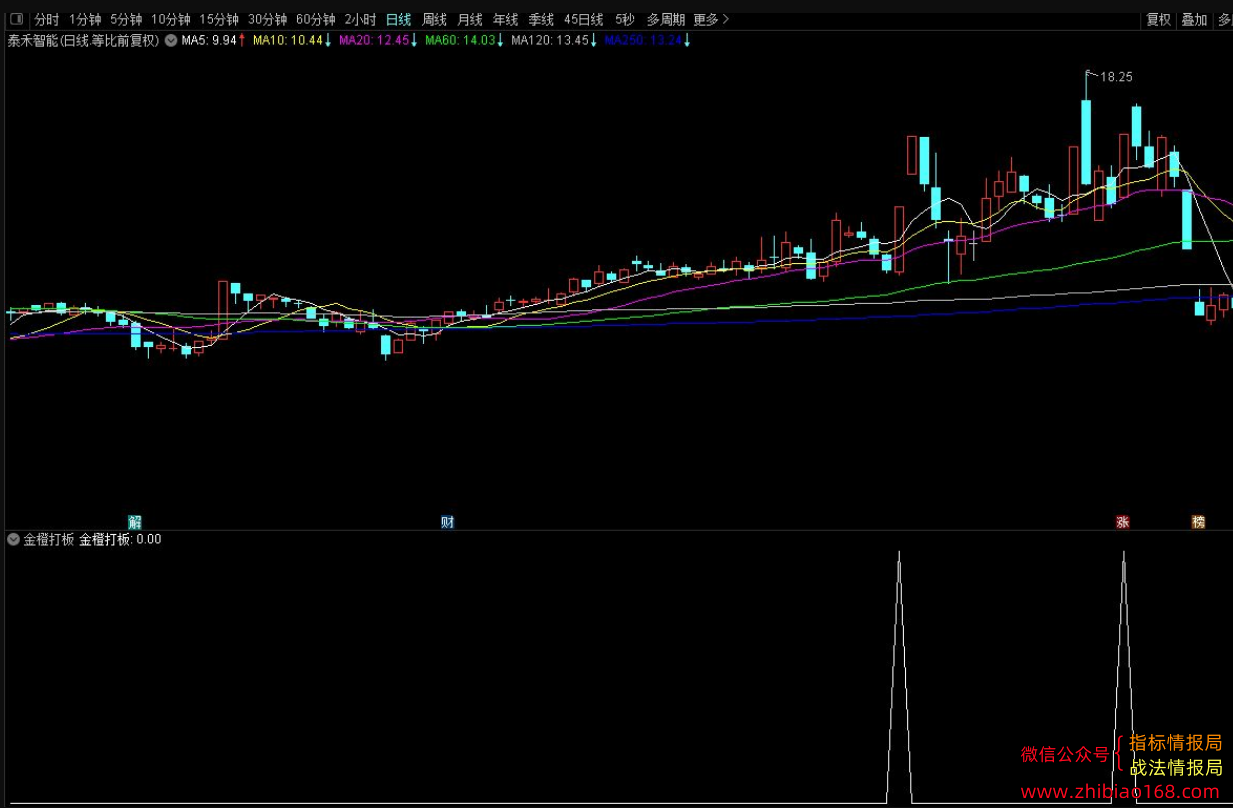1233x808 pixels.
Task: Expand main chart indicator dropdown beside 泰禾智能
Action: 171,40
